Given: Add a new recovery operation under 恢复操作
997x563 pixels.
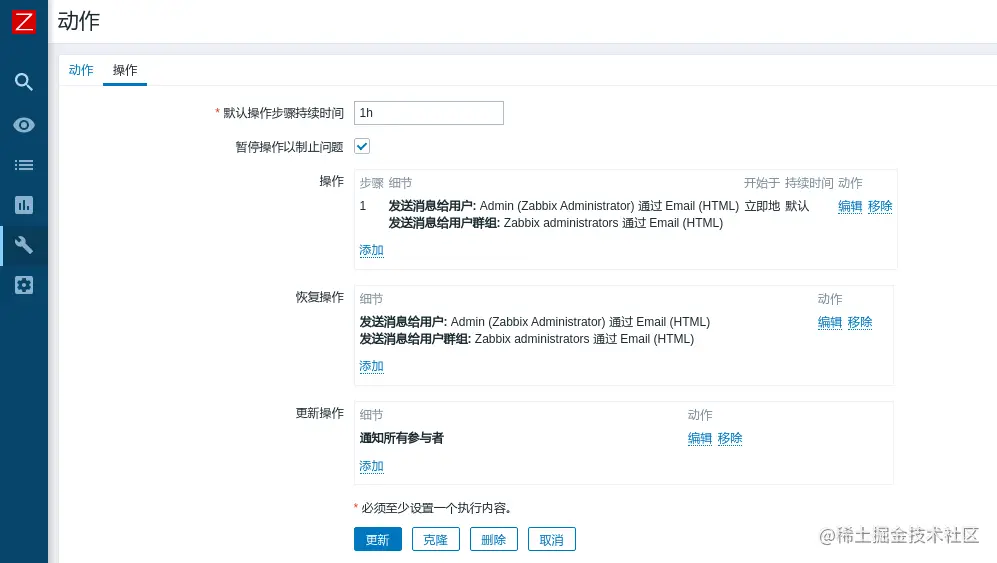Looking at the screenshot, I should (x=371, y=366).
